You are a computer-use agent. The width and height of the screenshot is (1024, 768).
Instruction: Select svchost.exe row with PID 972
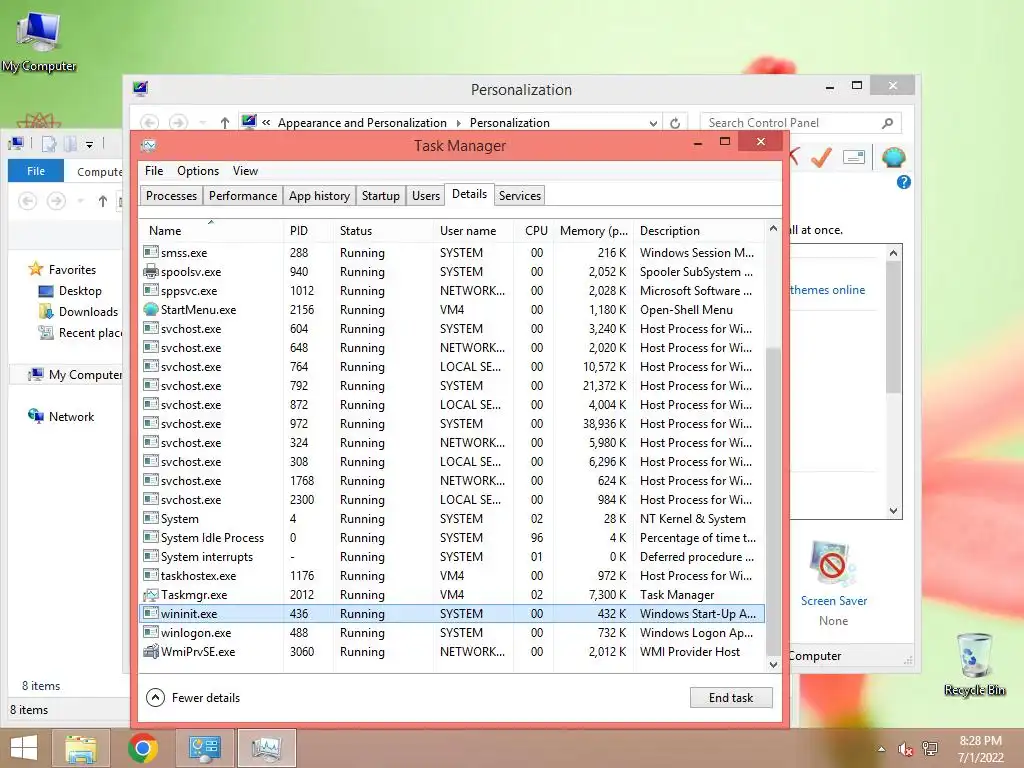pyautogui.click(x=452, y=424)
